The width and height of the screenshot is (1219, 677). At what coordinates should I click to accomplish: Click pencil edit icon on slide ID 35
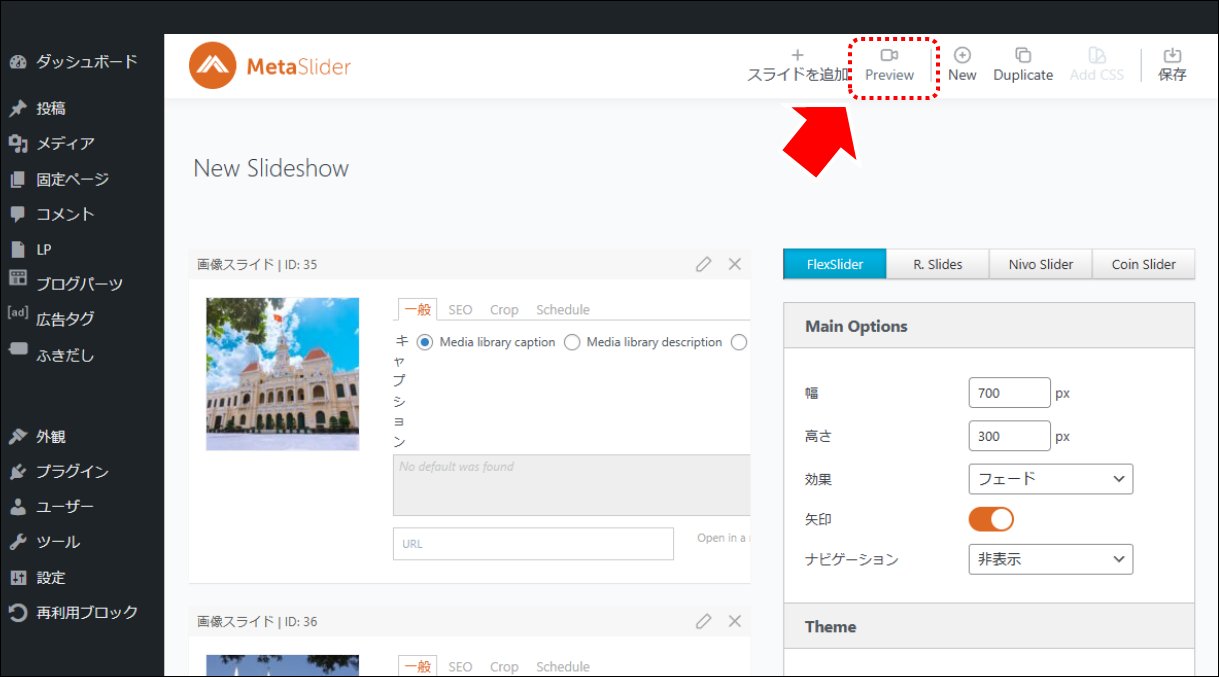704,264
